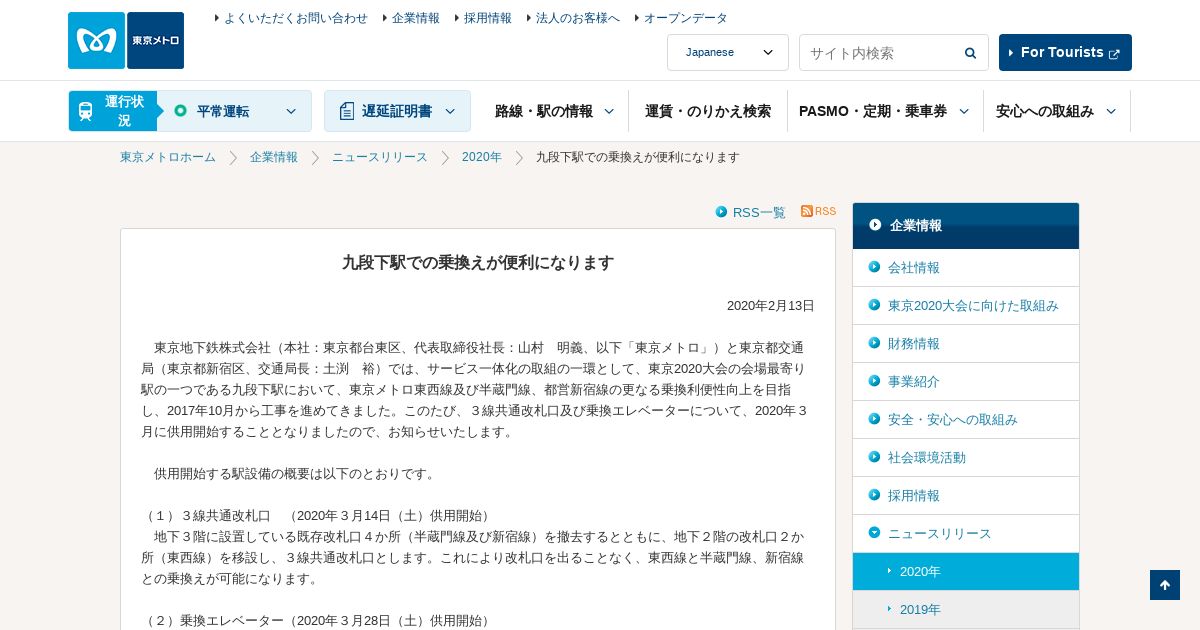Open 安全・安心への取組み in sidebar

click(x=953, y=419)
